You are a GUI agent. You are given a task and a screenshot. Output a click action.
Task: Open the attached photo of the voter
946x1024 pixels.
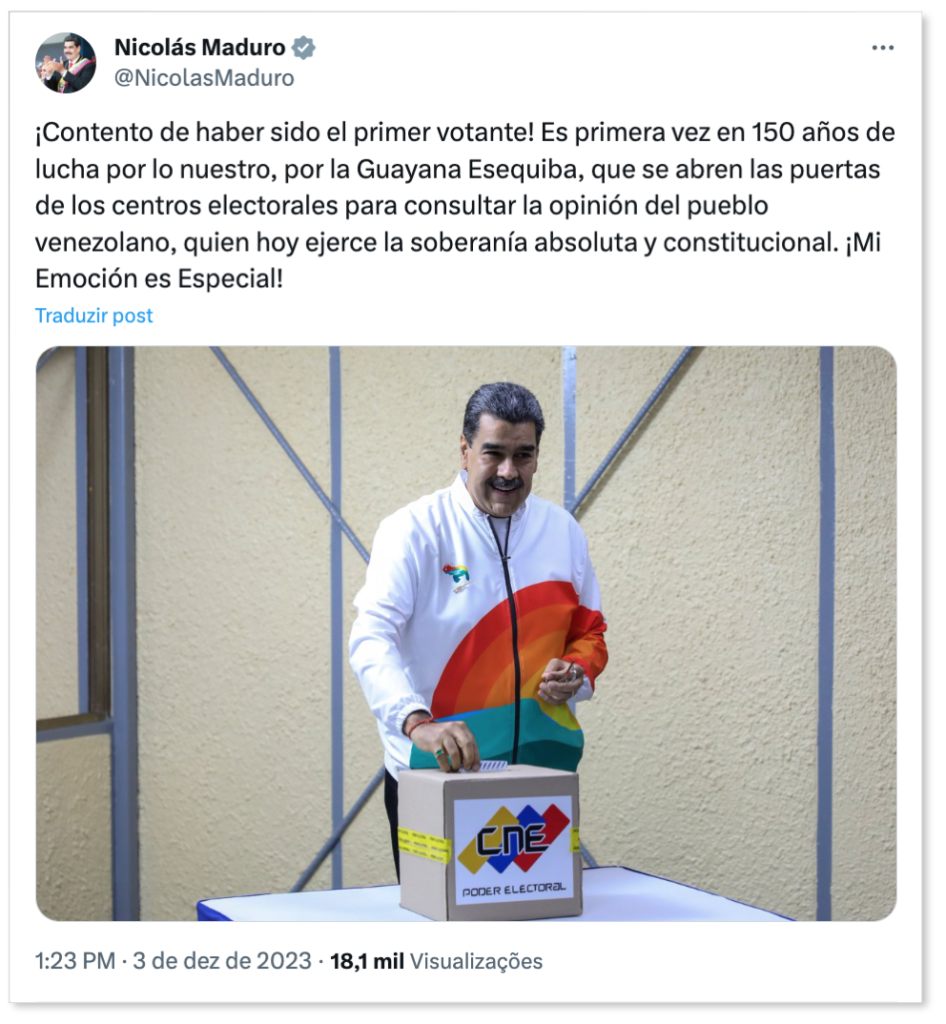point(465,633)
